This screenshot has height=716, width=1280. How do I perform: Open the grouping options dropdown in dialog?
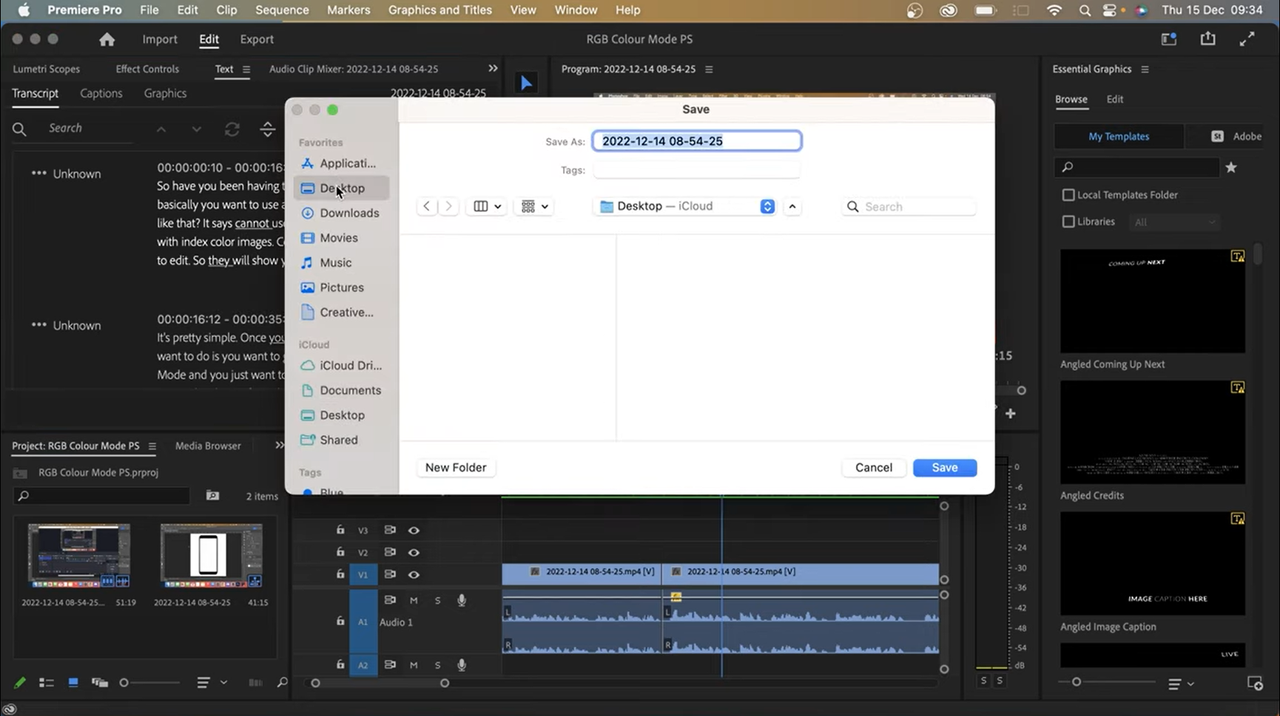(x=534, y=206)
